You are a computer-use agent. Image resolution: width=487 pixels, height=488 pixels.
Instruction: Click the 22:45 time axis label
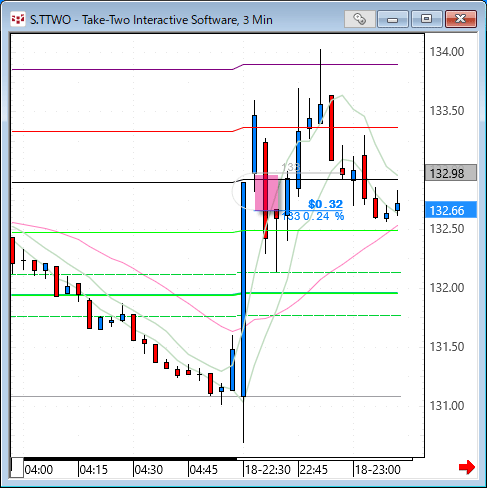tap(314, 470)
